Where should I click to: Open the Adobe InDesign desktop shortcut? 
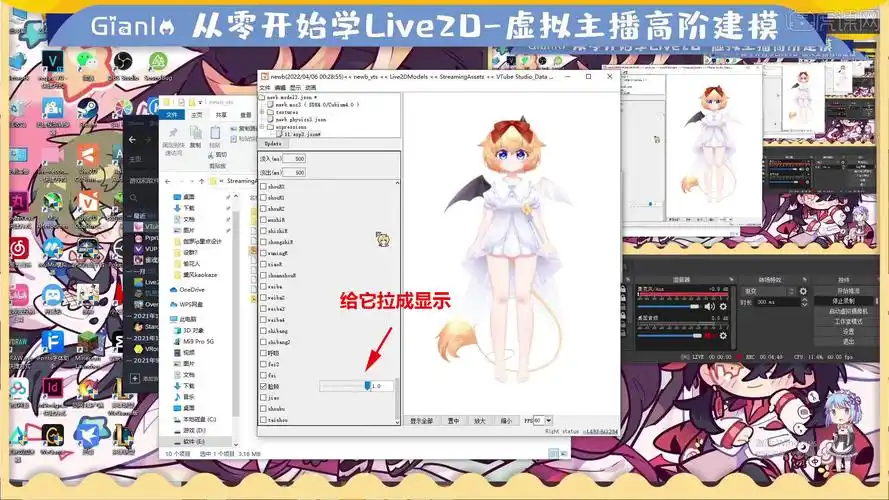[52, 388]
